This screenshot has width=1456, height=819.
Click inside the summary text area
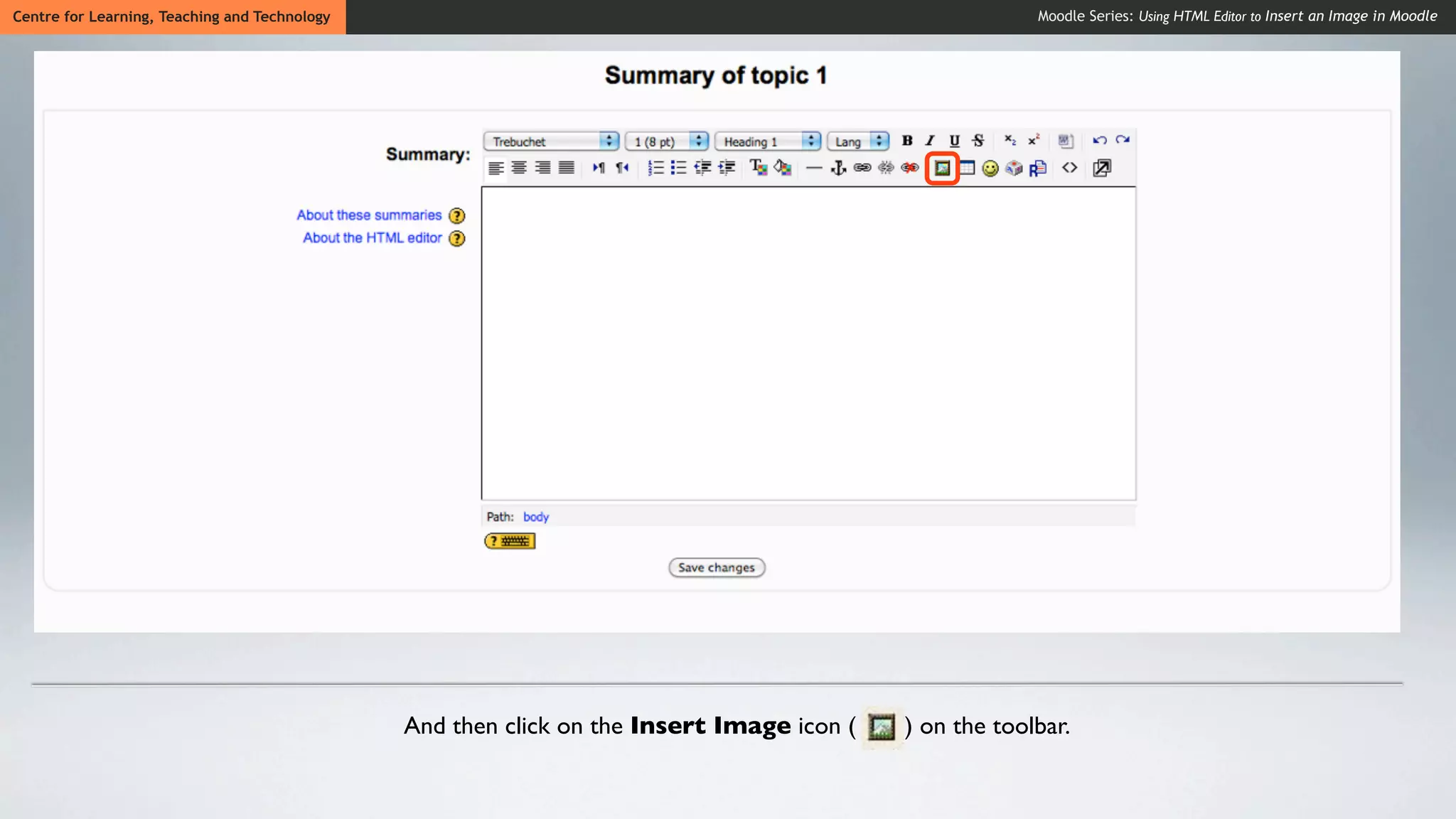pos(808,343)
